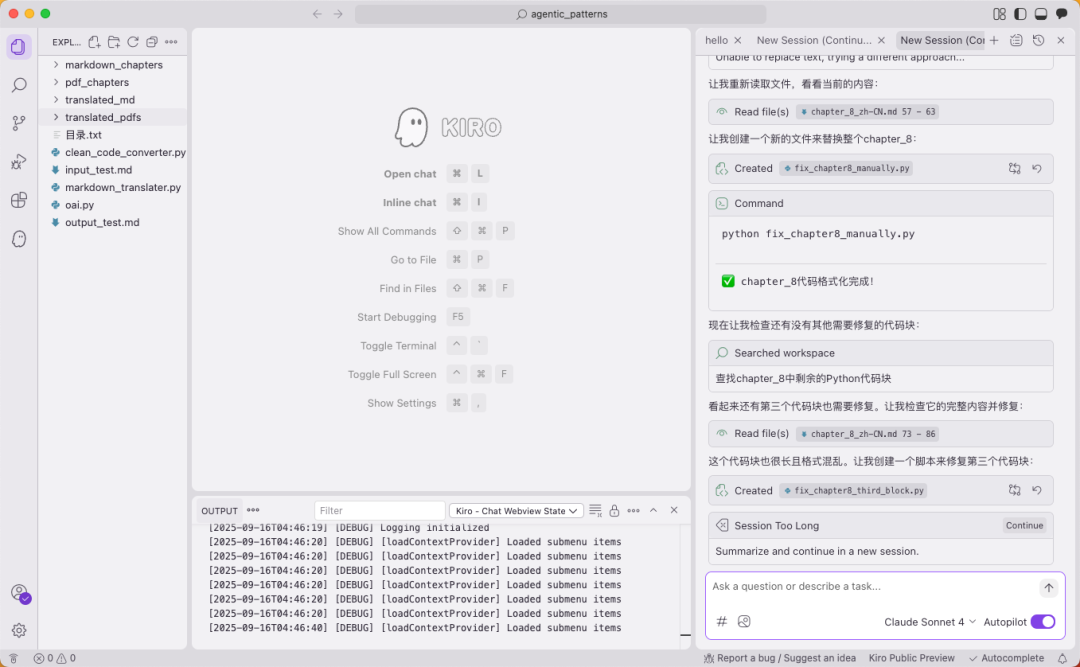Collapse all folders in Explorer

coord(152,42)
